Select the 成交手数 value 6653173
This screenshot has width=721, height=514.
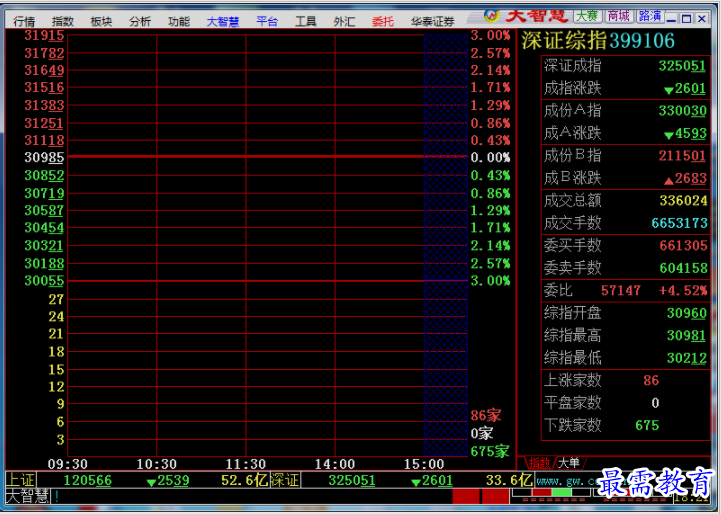679,223
